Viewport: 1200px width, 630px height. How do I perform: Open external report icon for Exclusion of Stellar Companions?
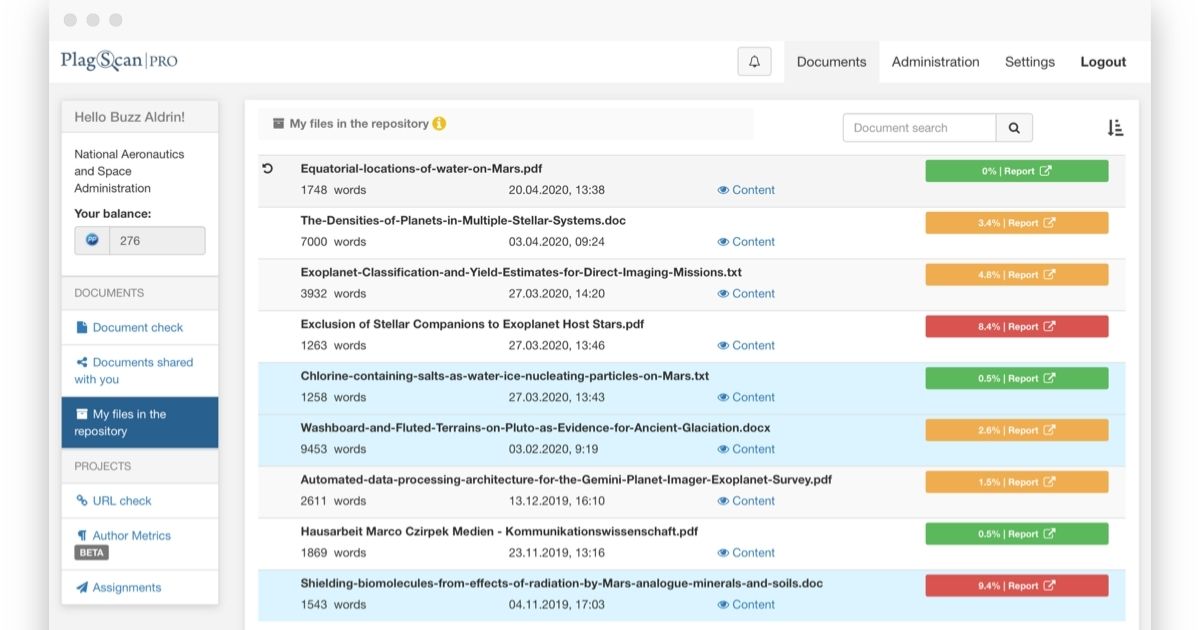click(x=1049, y=327)
